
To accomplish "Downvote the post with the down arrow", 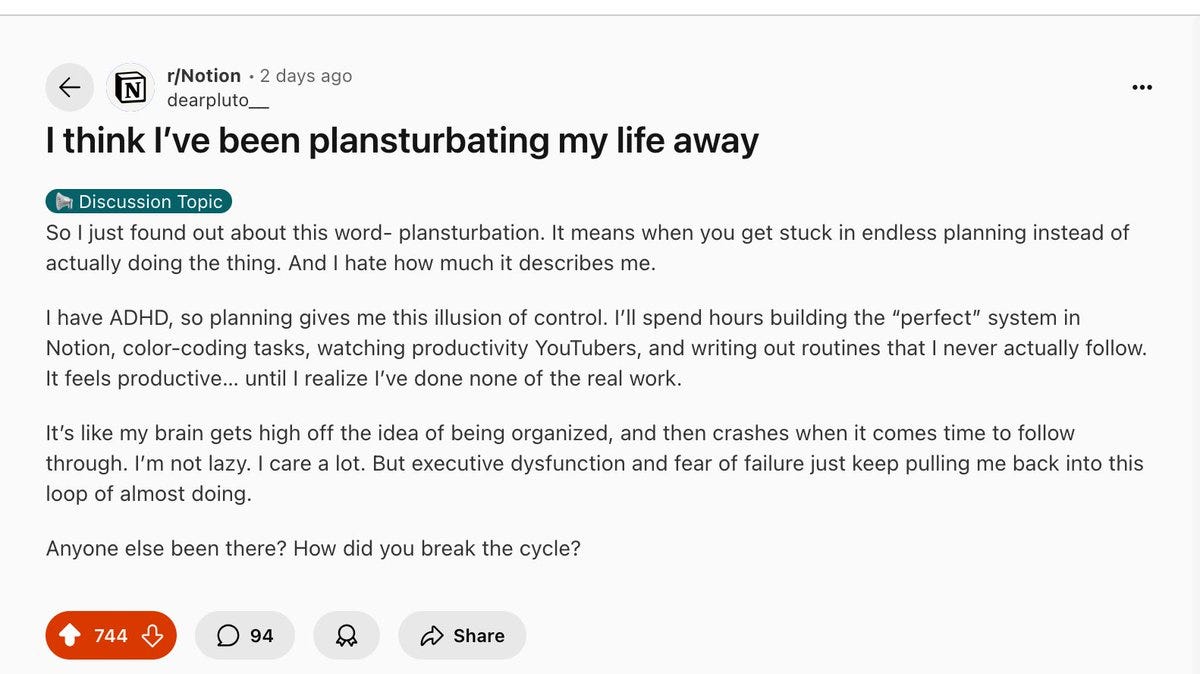I will coord(152,636).
